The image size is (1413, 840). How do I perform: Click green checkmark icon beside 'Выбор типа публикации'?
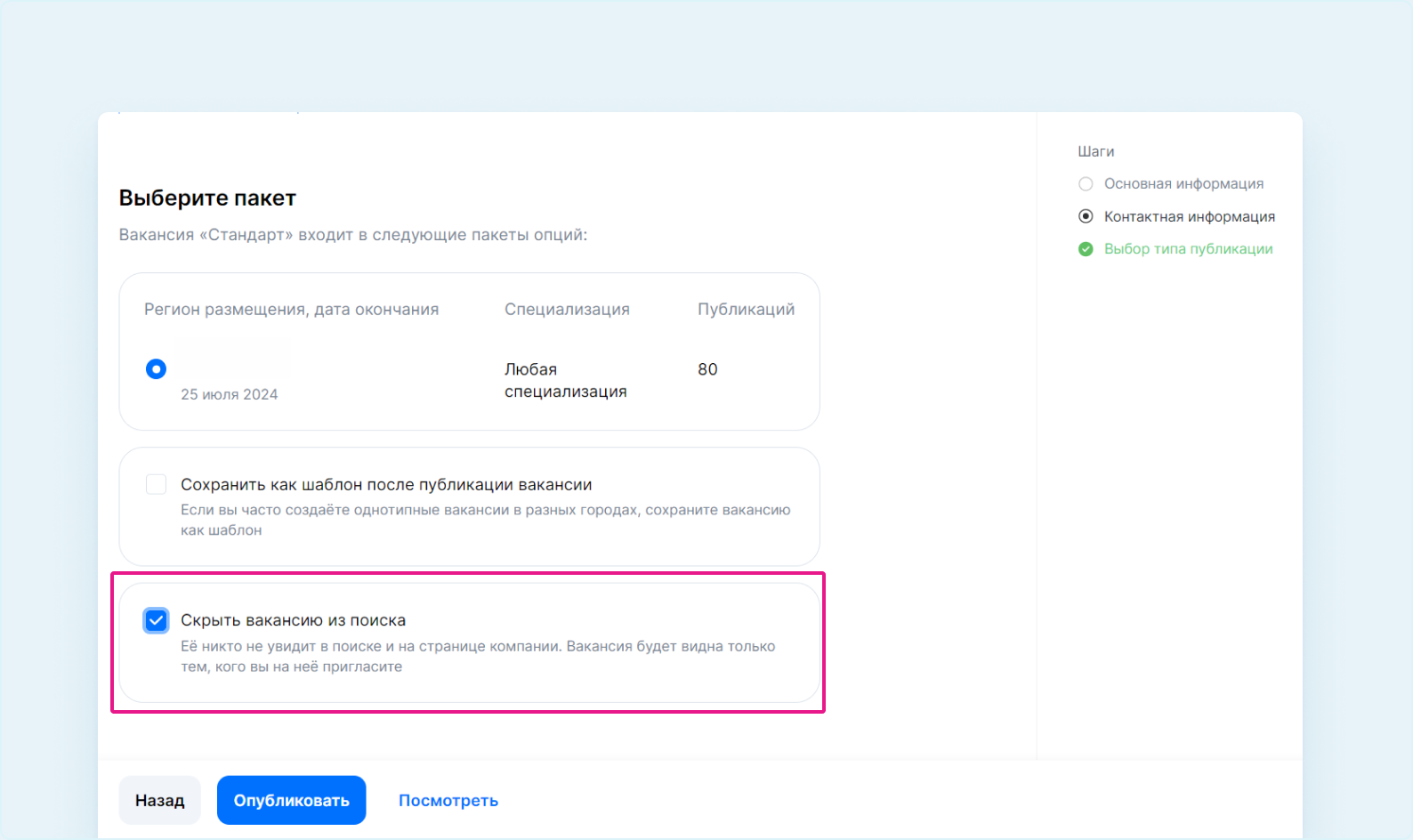point(1086,249)
